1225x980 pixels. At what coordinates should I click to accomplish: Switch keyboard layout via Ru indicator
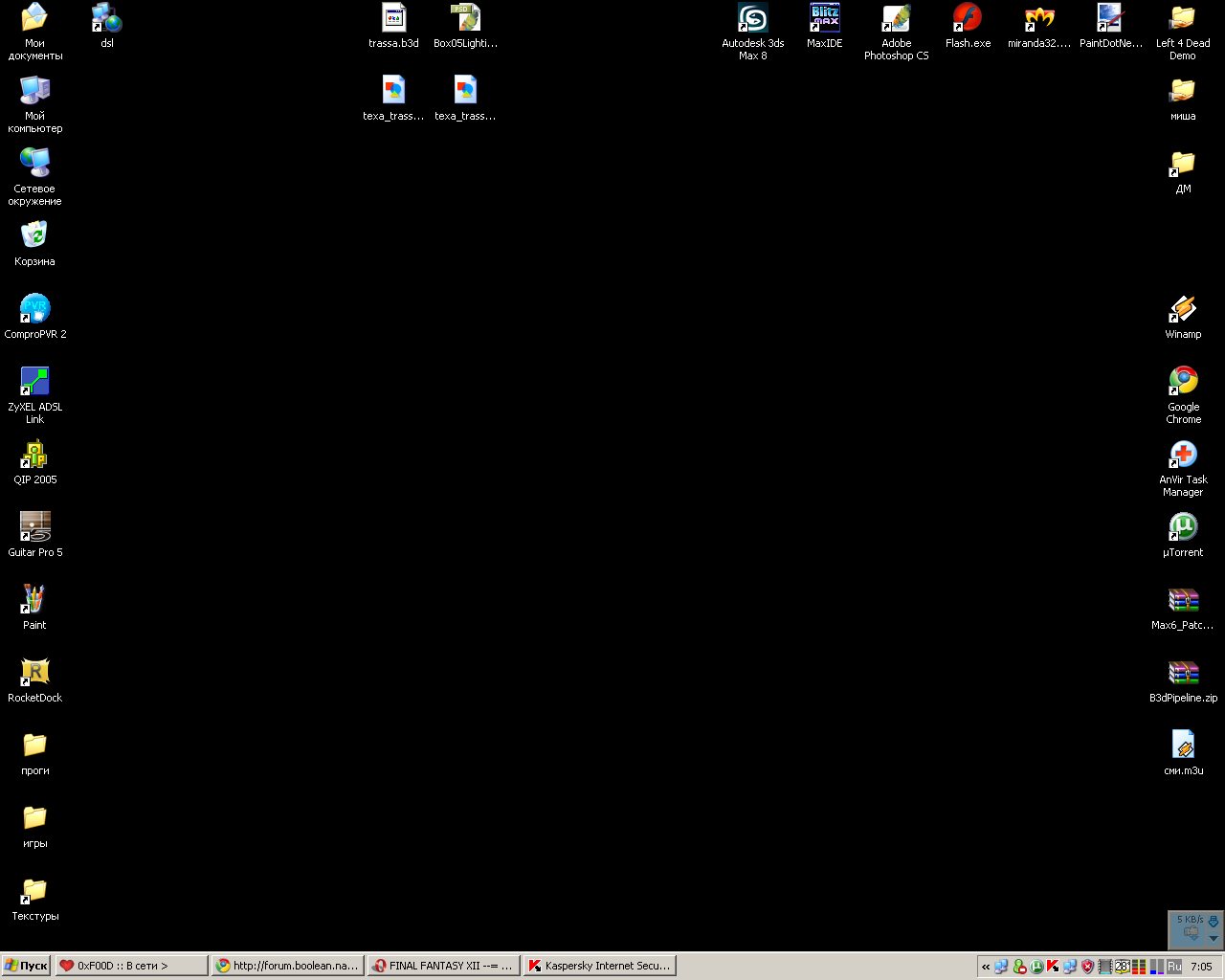pyautogui.click(x=1174, y=967)
